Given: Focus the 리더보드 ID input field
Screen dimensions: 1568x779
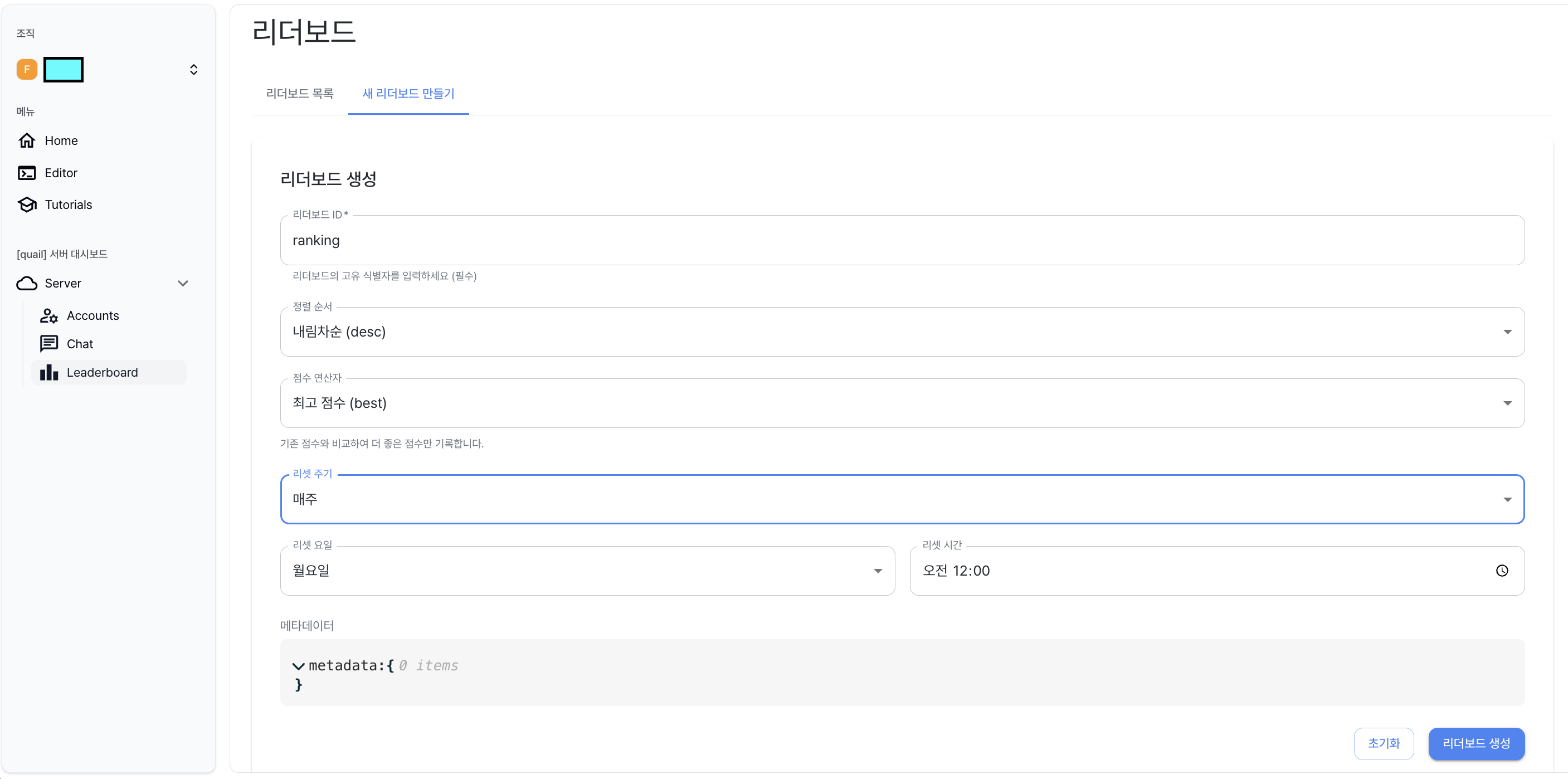Looking at the screenshot, I should coord(902,240).
